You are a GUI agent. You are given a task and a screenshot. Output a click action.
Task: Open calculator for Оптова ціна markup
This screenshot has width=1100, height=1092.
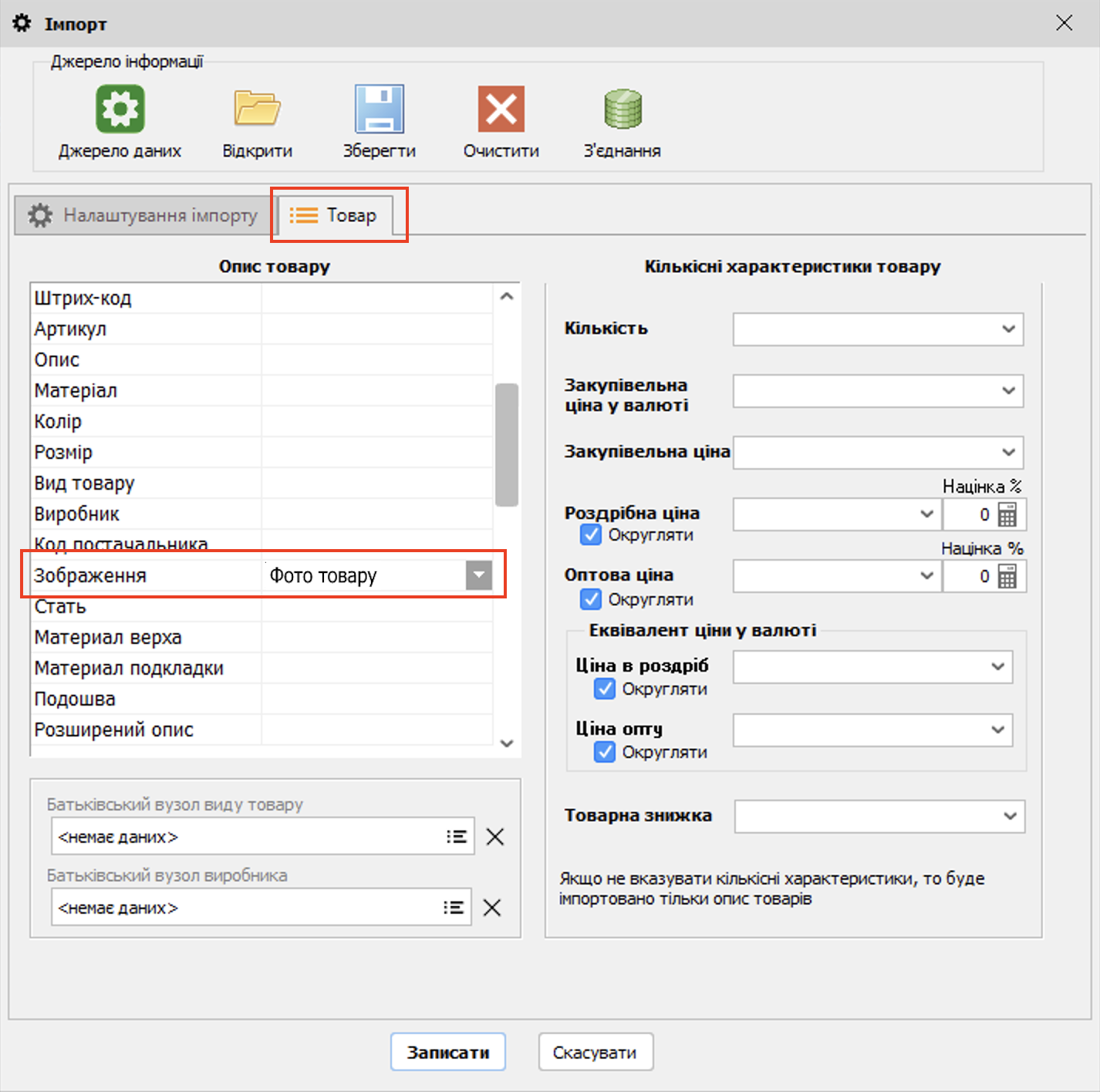point(1007,576)
